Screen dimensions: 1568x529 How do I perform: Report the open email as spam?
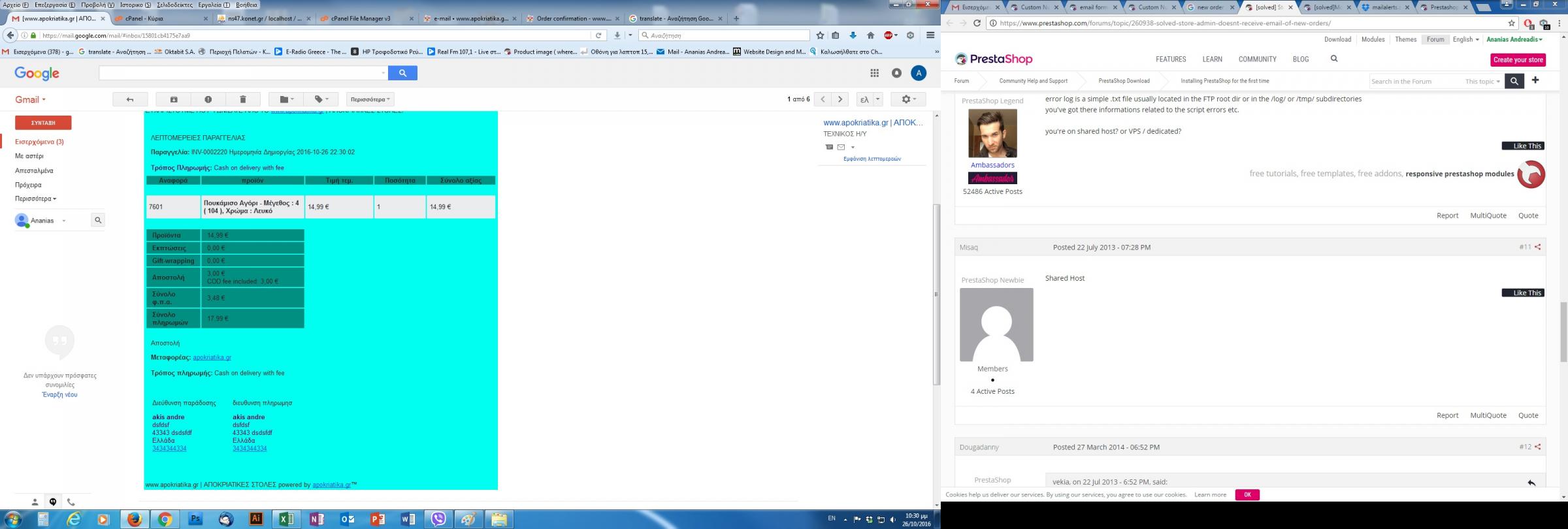click(208, 99)
